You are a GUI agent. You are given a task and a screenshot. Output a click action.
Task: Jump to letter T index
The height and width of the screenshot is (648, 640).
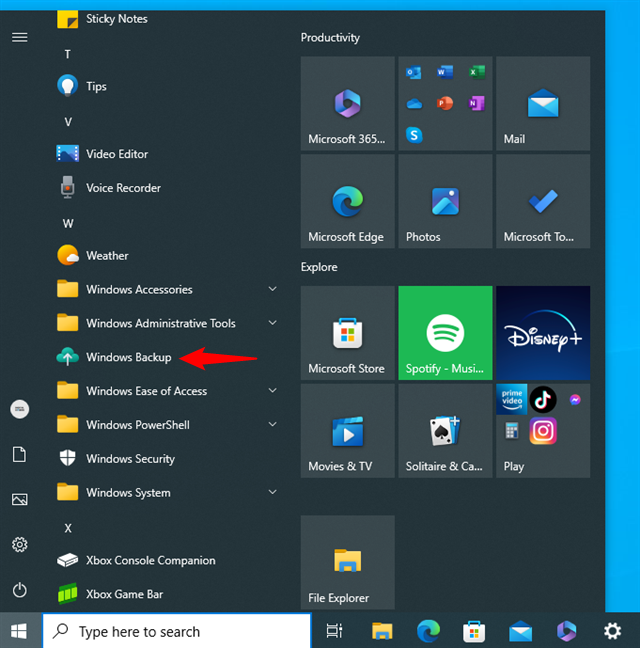click(x=68, y=54)
